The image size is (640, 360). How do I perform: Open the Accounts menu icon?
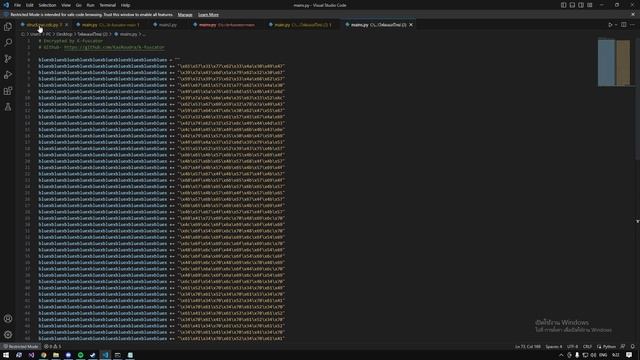click(x=8, y=319)
